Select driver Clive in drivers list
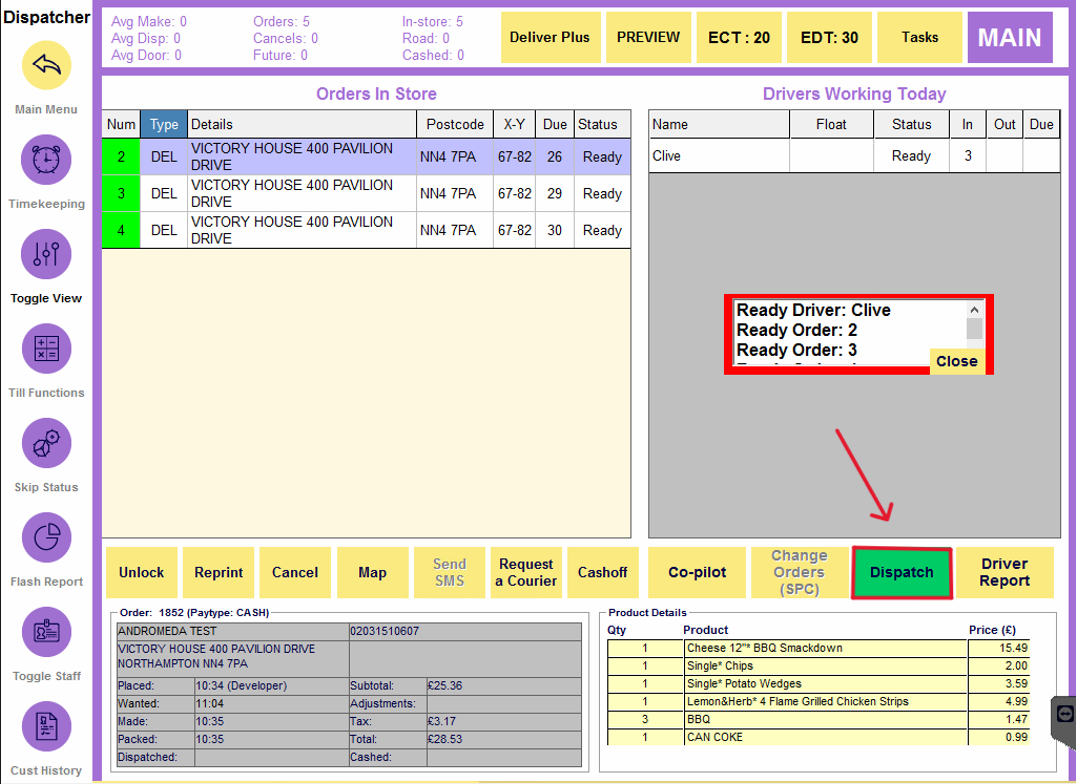The height and width of the screenshot is (784, 1076). click(854, 156)
